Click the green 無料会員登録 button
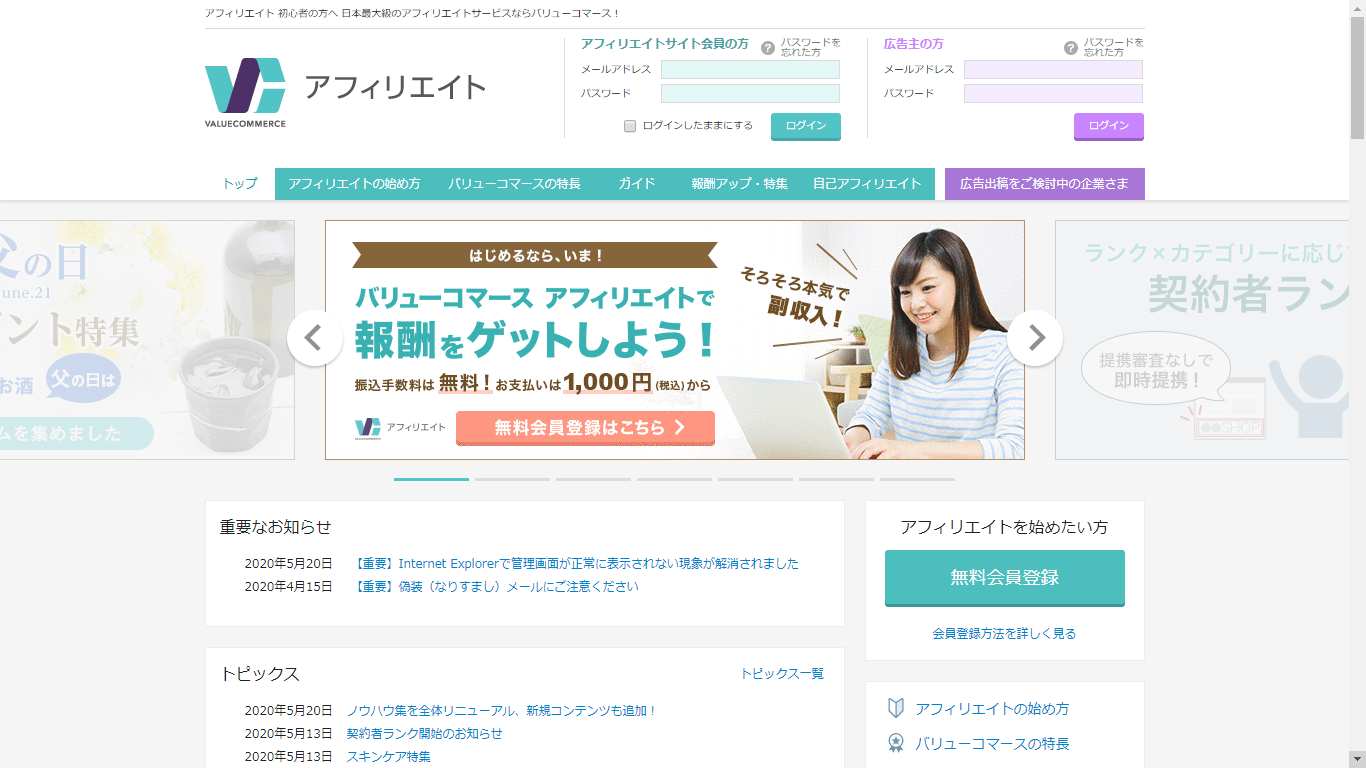The width and height of the screenshot is (1366, 768). tap(1004, 577)
